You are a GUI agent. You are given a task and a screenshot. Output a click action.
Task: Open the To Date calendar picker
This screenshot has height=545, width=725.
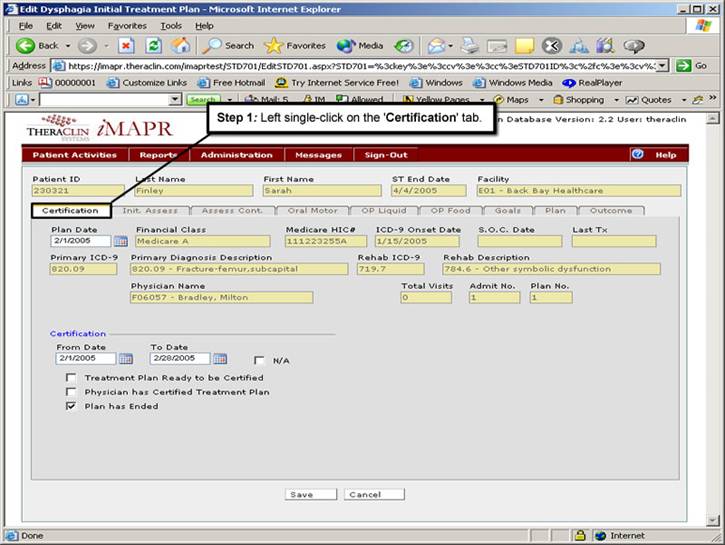coord(220,358)
